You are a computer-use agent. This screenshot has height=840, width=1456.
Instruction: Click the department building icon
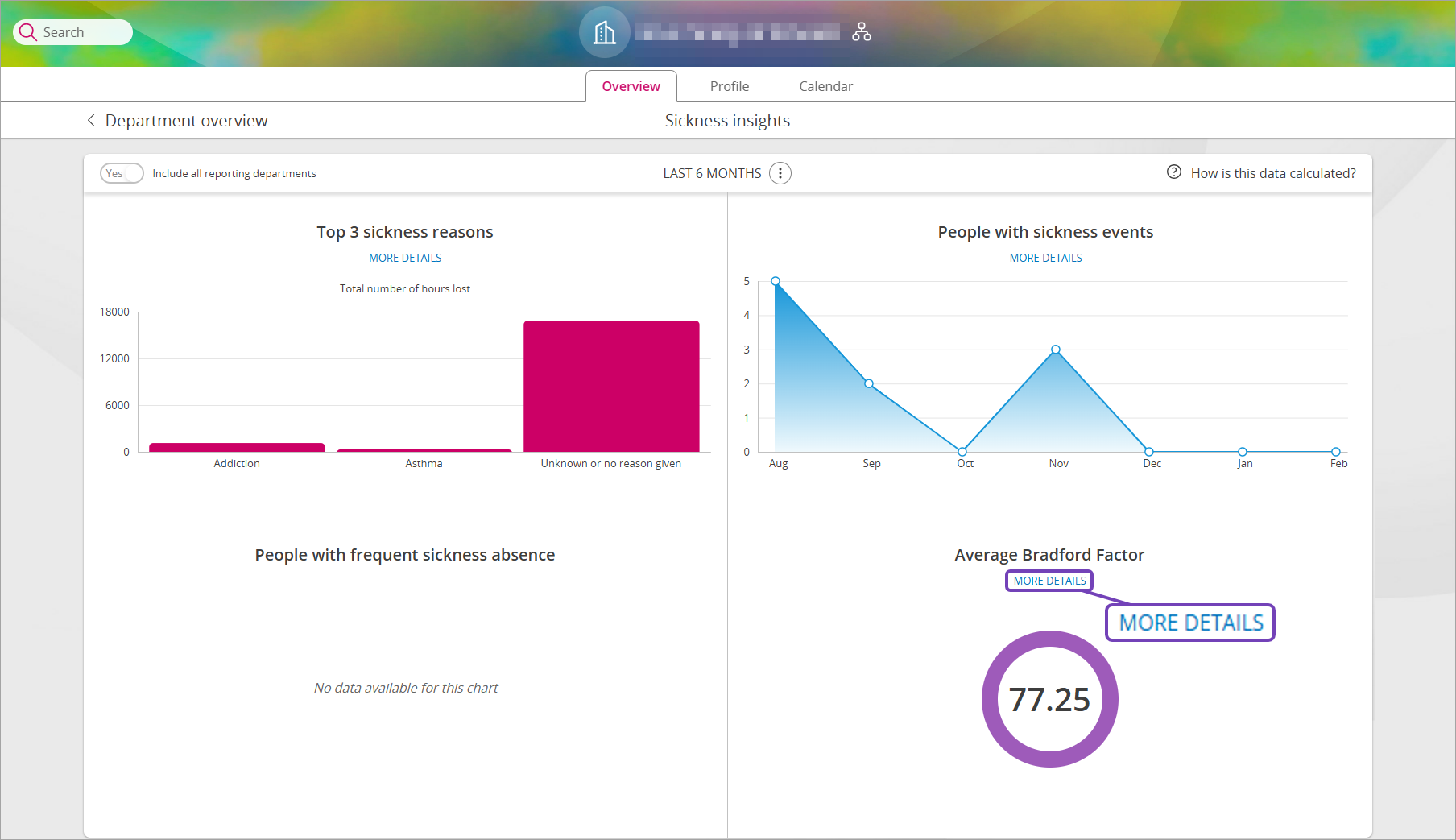click(604, 32)
